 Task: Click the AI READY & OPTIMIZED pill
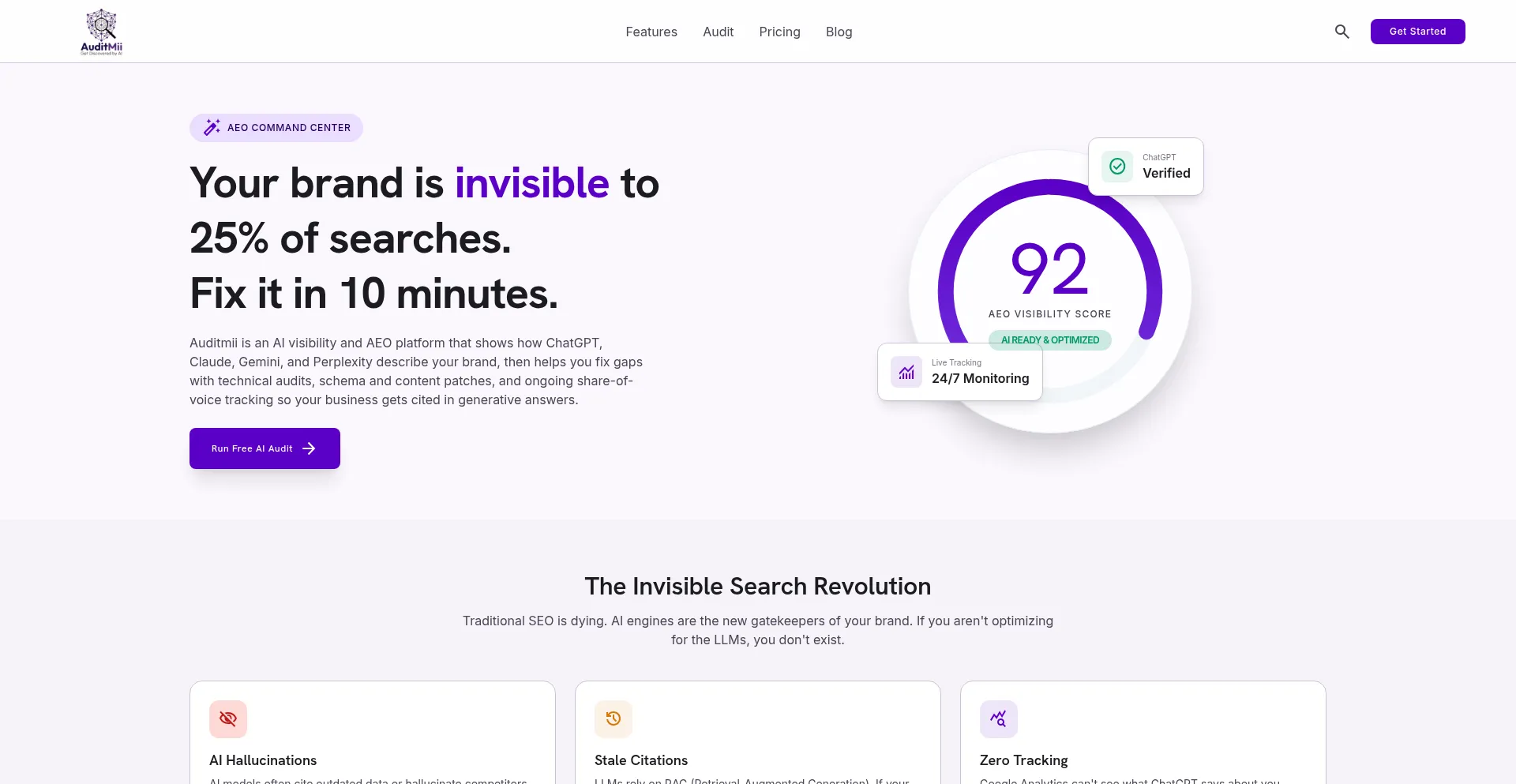click(x=1050, y=340)
